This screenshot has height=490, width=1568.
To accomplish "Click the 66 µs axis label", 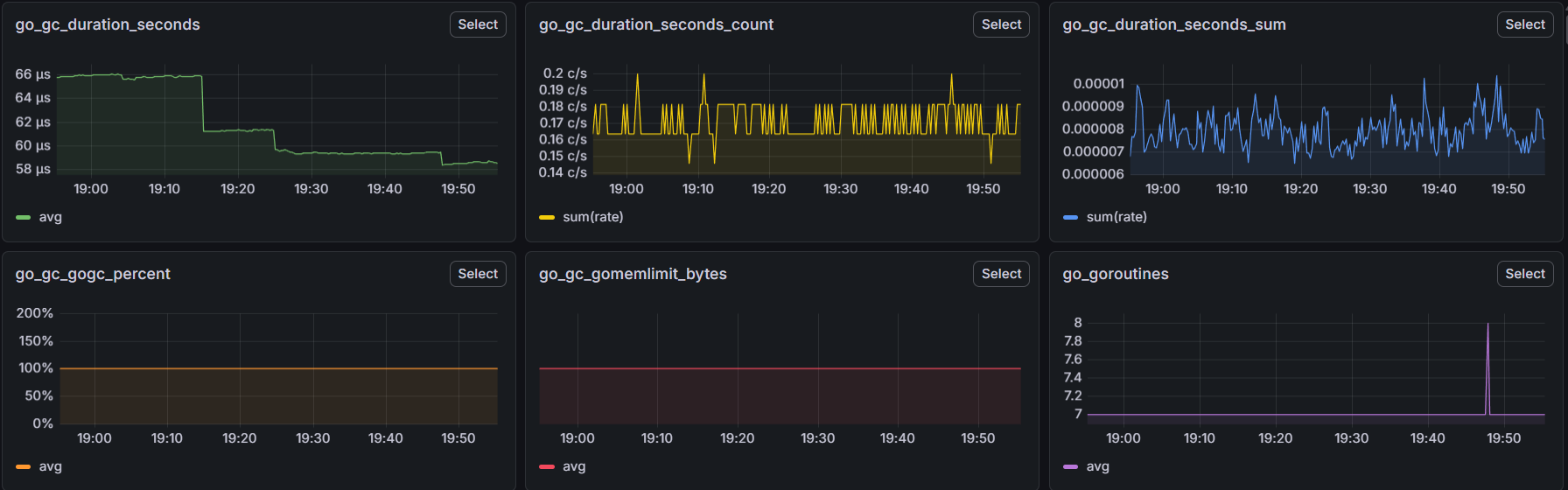I will click(32, 74).
